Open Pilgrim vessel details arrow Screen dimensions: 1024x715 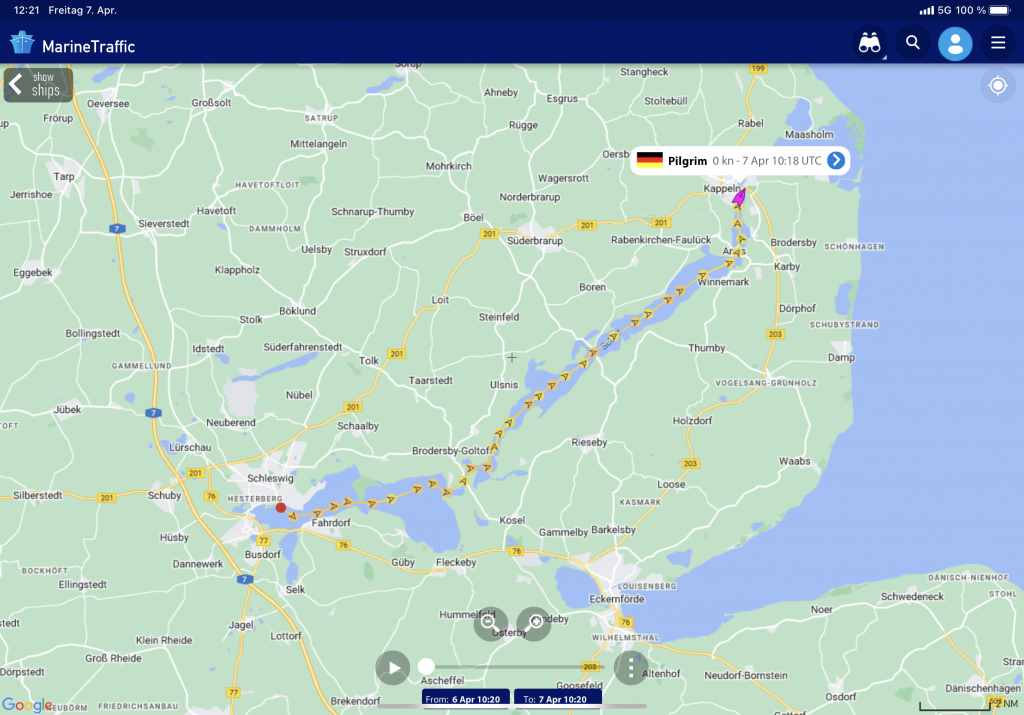point(836,160)
